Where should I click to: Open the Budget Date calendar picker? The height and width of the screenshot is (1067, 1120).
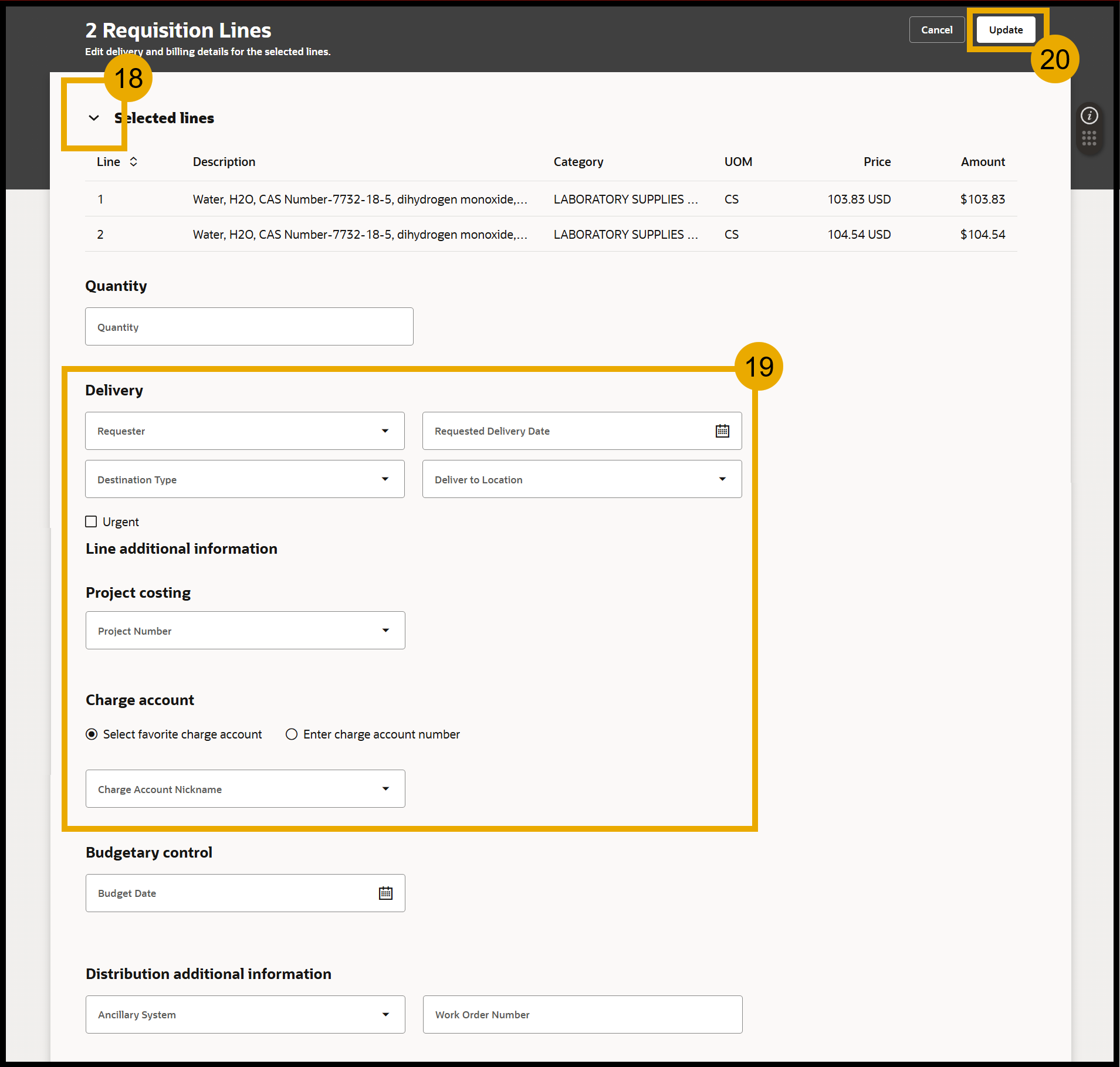[x=385, y=893]
